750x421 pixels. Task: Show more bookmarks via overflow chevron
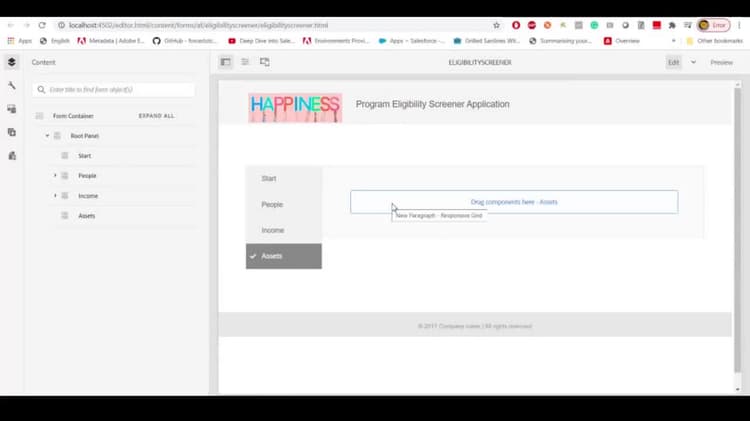tap(674, 41)
